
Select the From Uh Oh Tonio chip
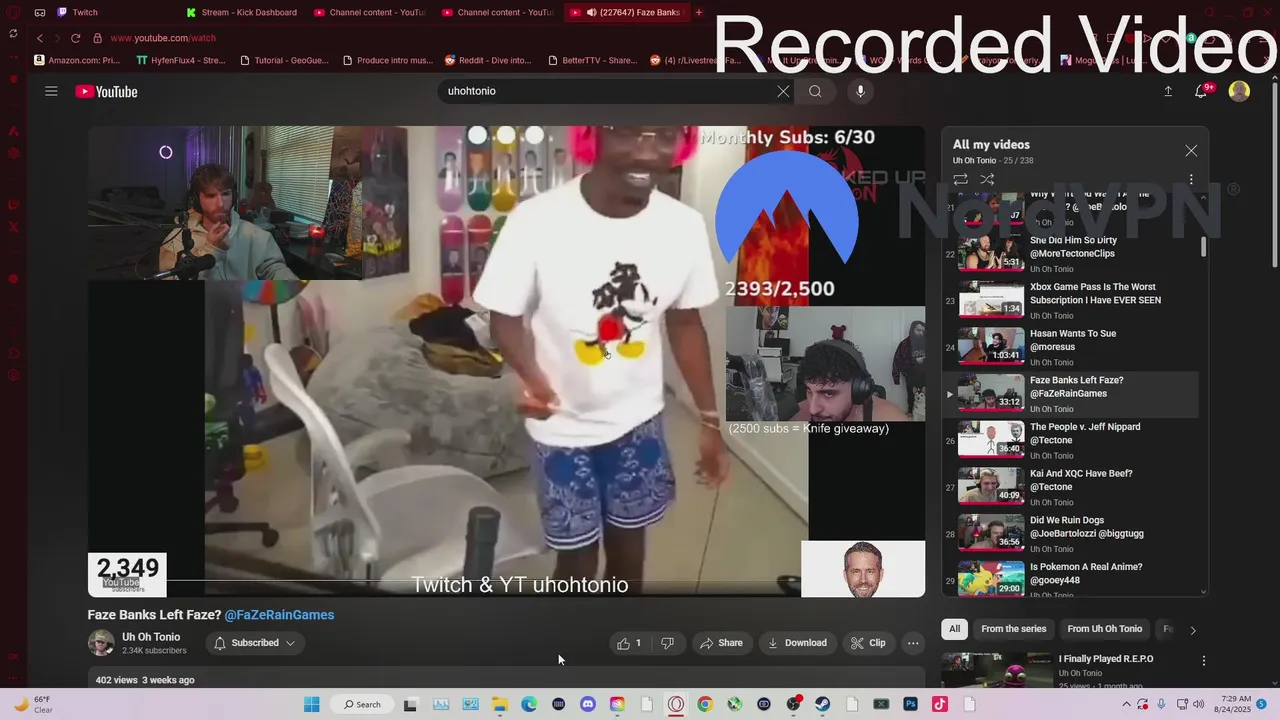pyautogui.click(x=1104, y=629)
